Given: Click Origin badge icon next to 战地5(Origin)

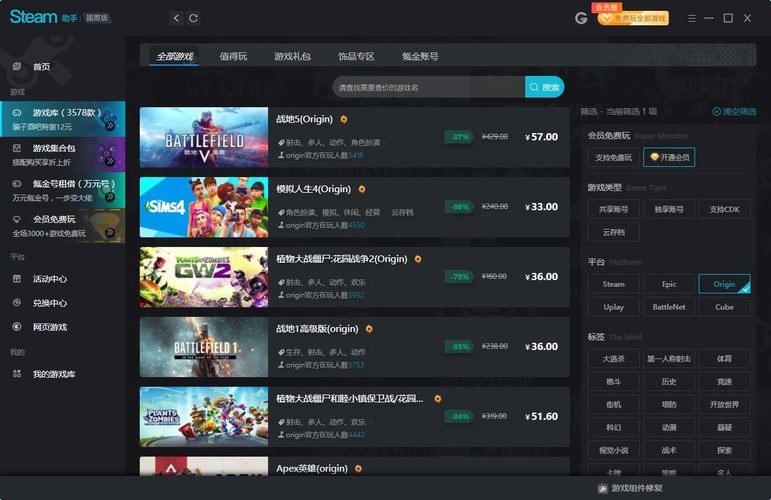Looking at the screenshot, I should tap(344, 119).
